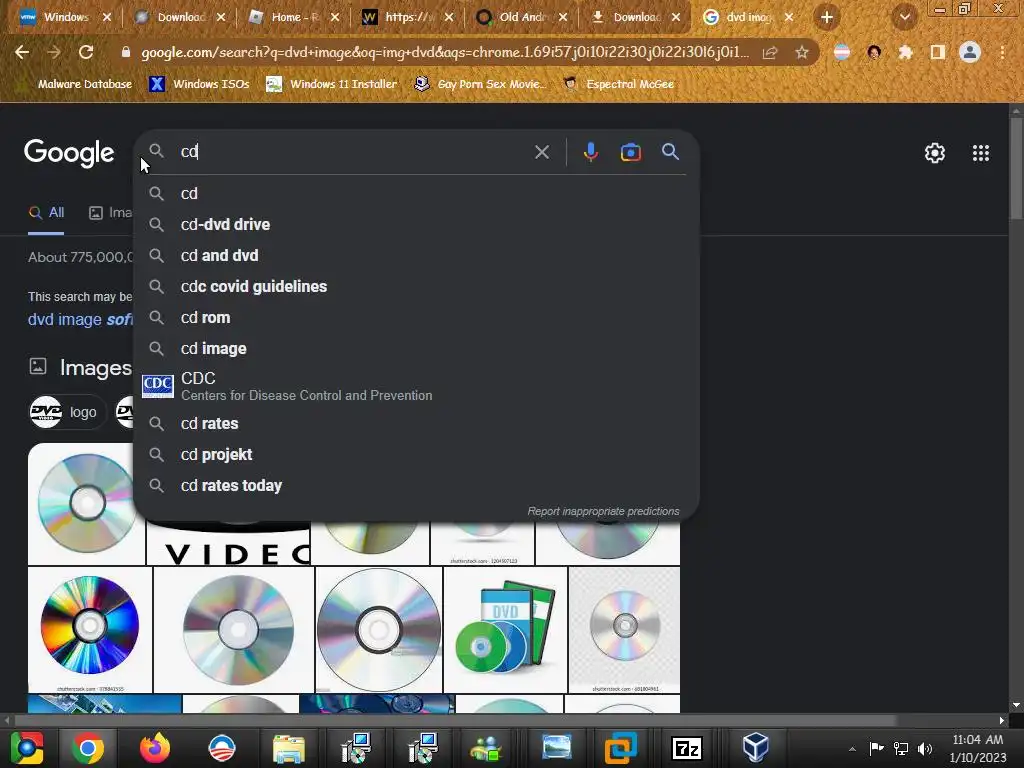Open the Chrome extensions puzzle icon
The height and width of the screenshot is (768, 1024).
[x=905, y=52]
